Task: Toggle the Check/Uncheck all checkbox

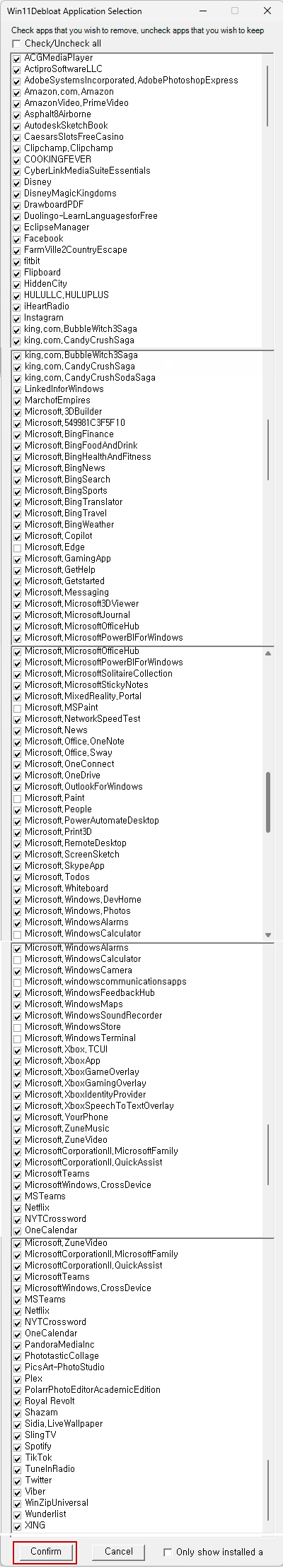Action: 17,43
